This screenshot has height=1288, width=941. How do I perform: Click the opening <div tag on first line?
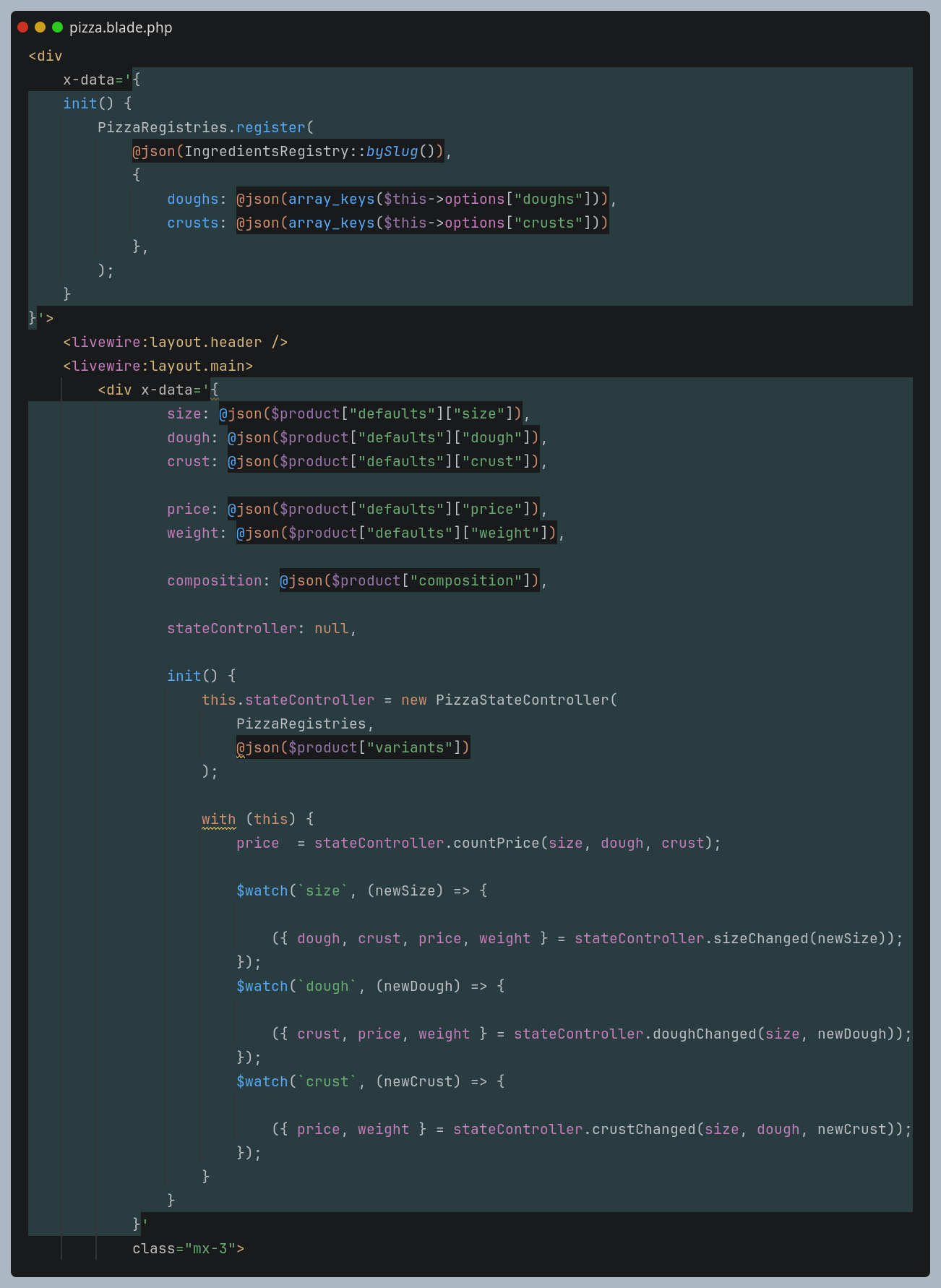tap(46, 56)
